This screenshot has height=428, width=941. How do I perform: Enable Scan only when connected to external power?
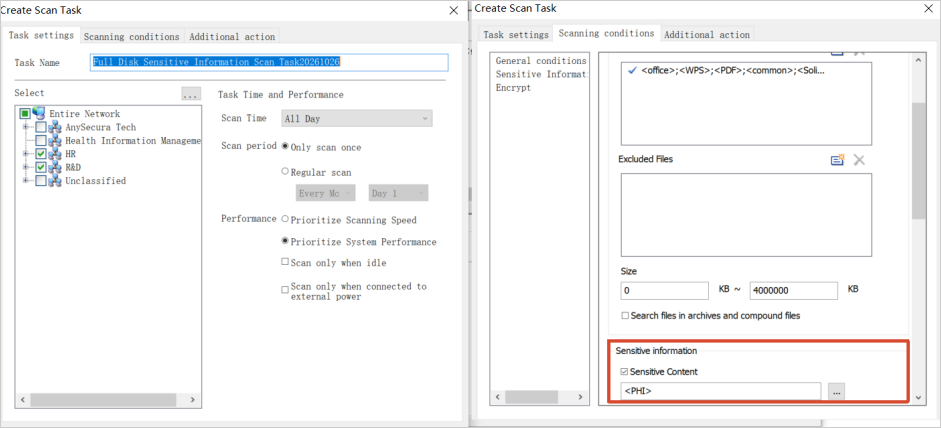tap(285, 290)
